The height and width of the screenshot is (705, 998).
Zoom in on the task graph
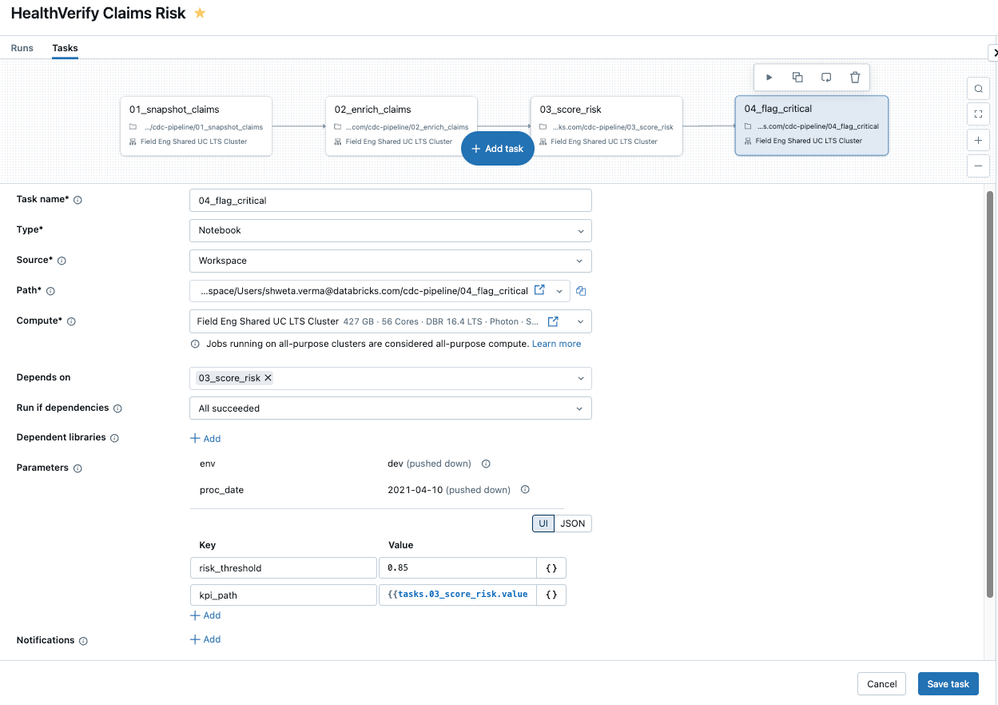click(x=978, y=140)
